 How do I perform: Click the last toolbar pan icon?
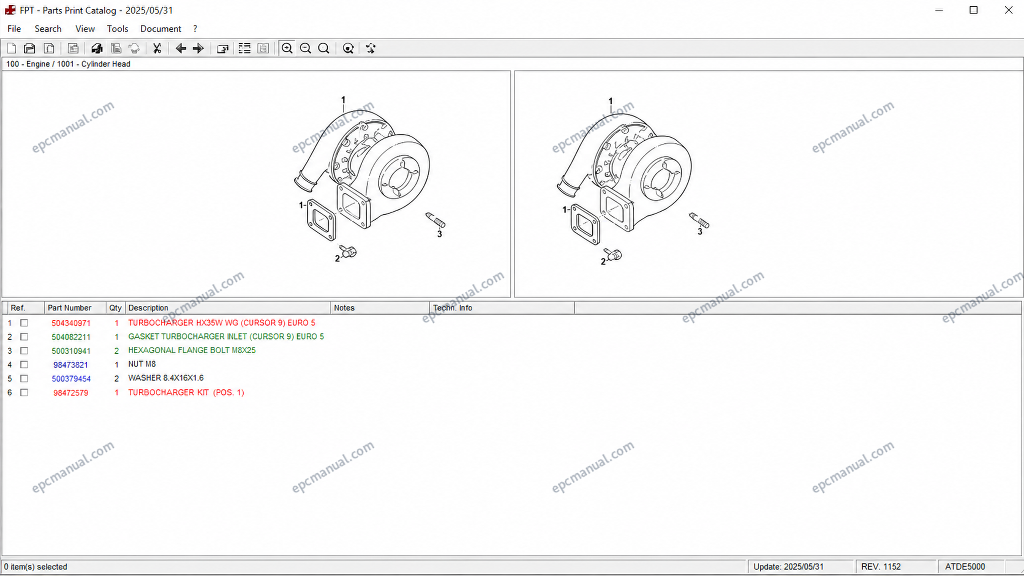point(370,48)
